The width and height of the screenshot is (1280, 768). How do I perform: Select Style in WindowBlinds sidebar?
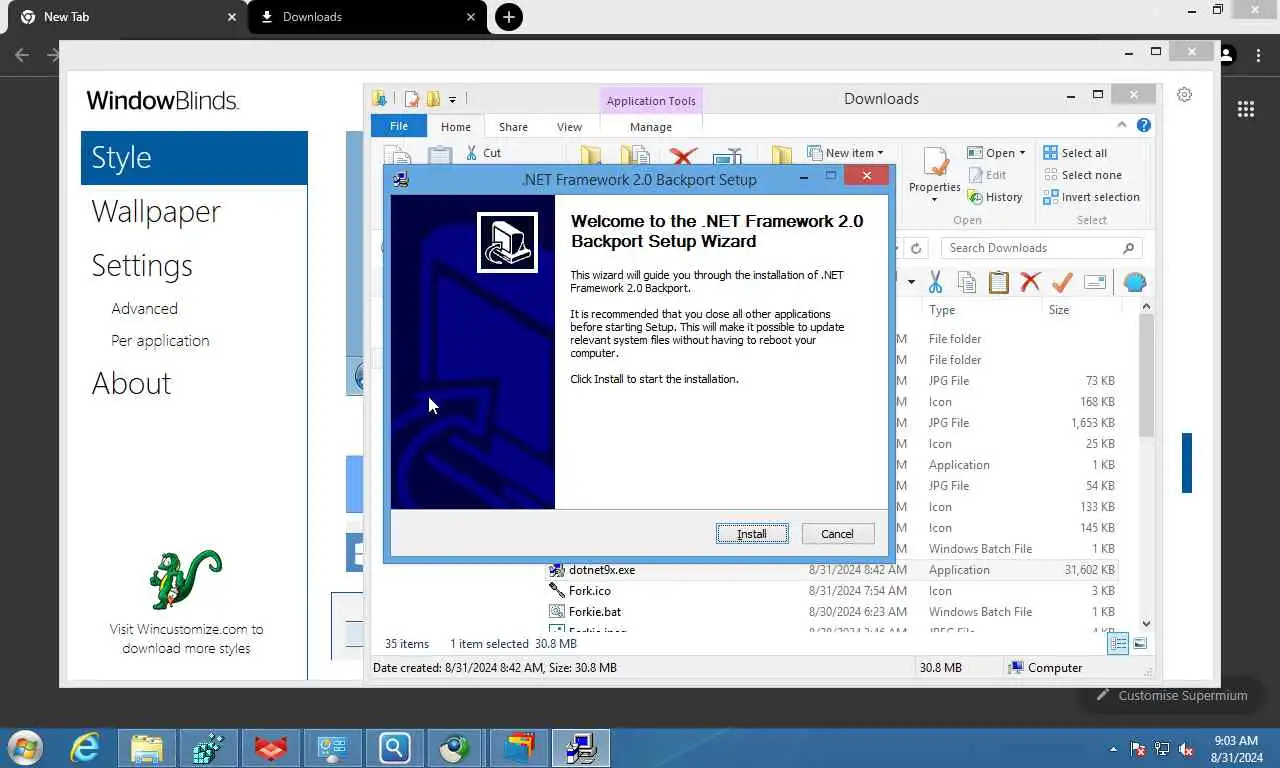click(194, 158)
